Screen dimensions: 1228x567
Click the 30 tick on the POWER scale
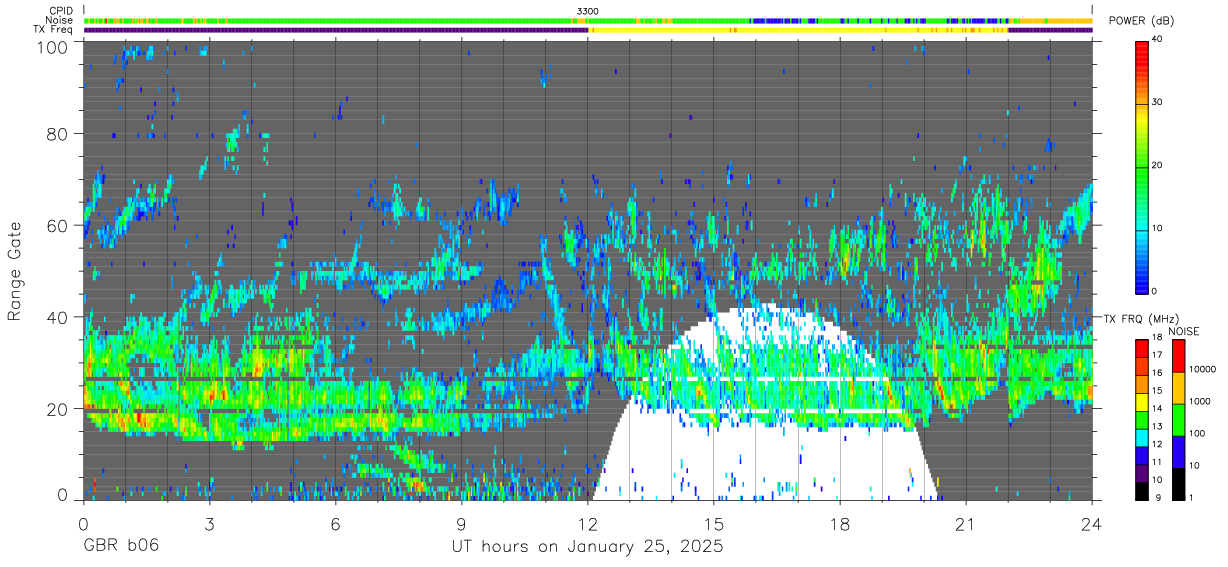click(1158, 102)
